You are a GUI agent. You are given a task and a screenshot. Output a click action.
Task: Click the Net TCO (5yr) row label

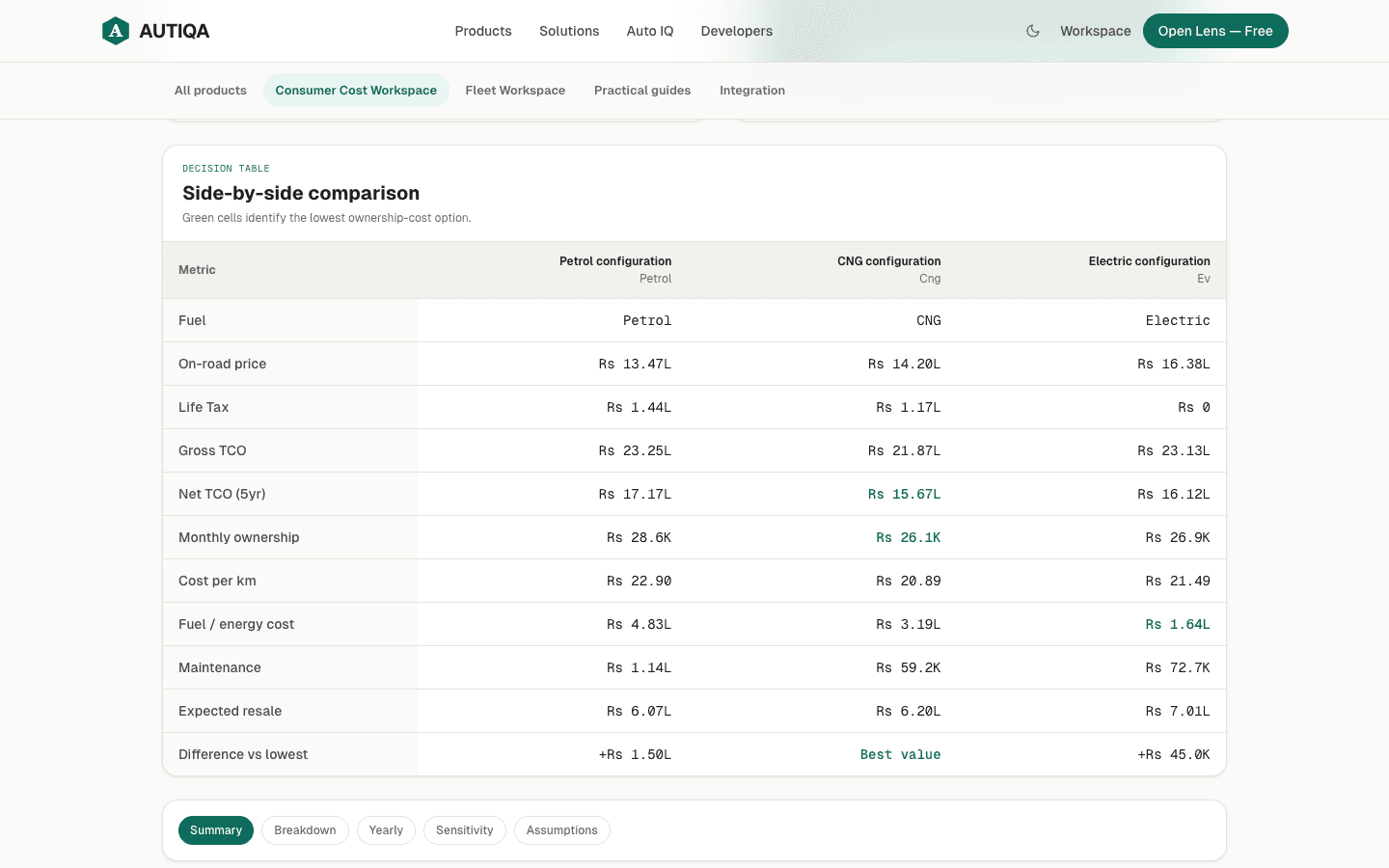tap(222, 494)
